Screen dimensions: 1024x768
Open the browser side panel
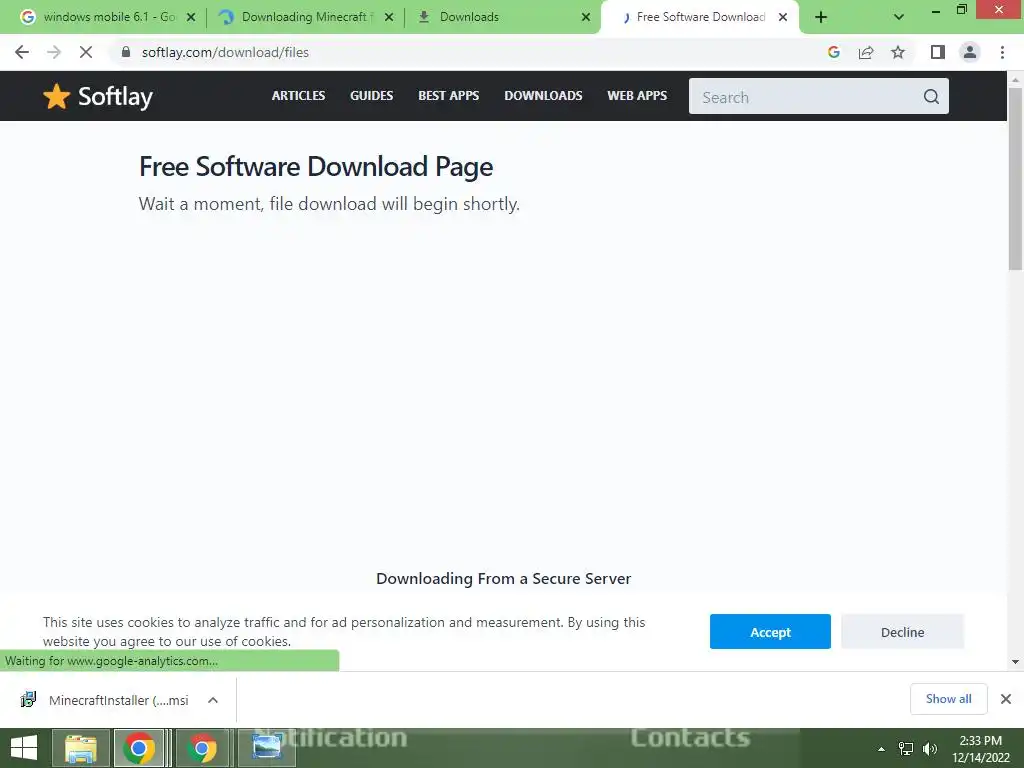click(938, 52)
